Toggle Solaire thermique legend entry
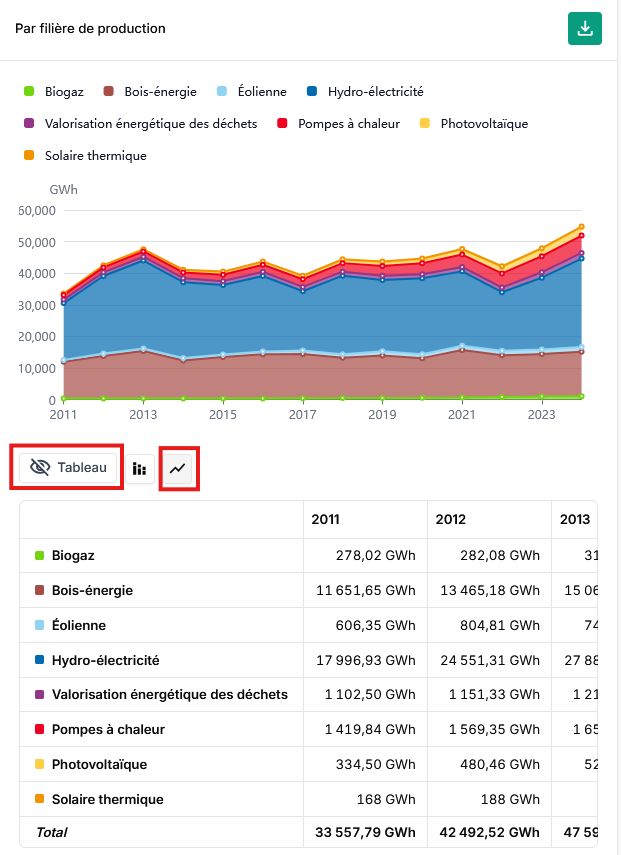621x855 pixels. coord(85,156)
